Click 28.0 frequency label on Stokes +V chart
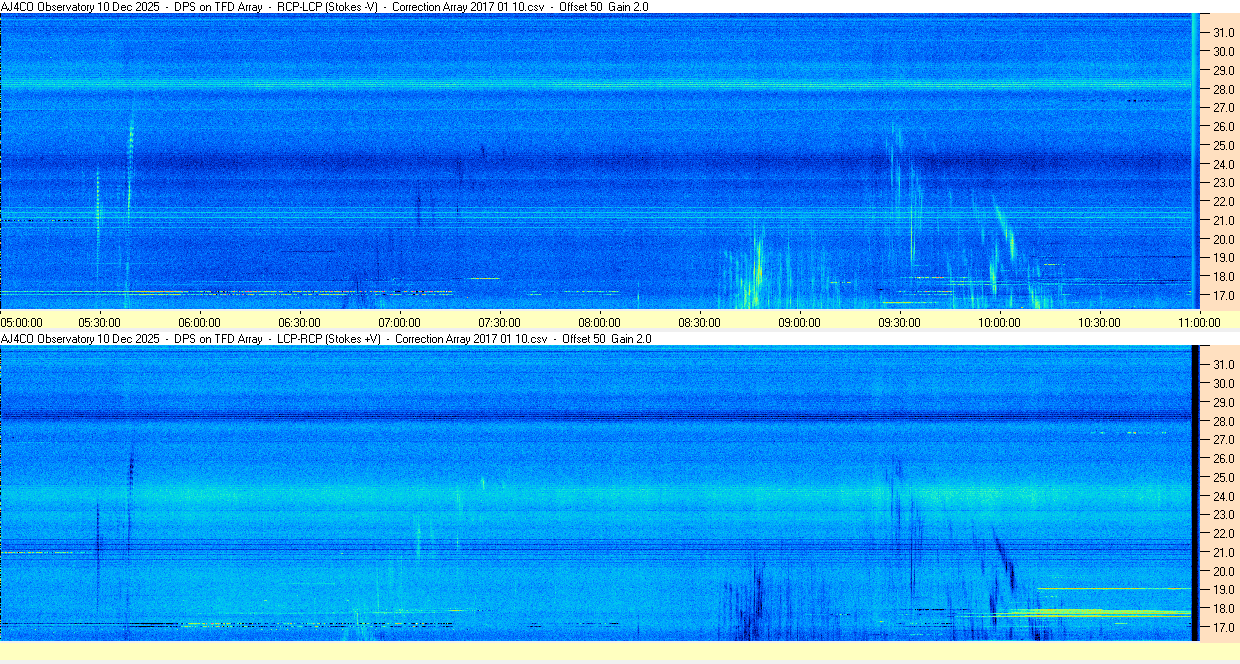The width and height of the screenshot is (1240, 664). (1224, 421)
